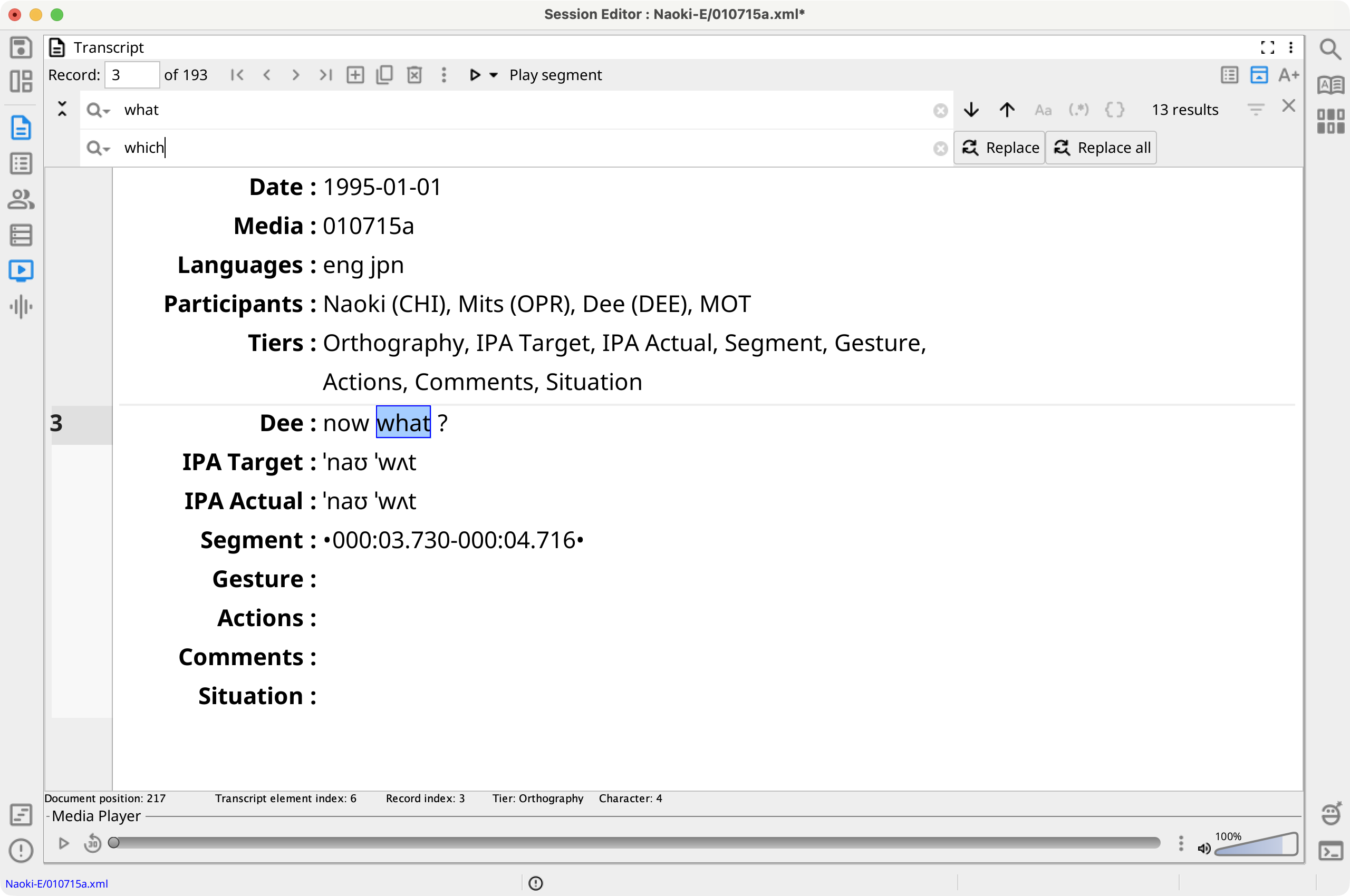This screenshot has width=1350, height=896.
Task: Add a new record with plus icon
Action: [355, 75]
